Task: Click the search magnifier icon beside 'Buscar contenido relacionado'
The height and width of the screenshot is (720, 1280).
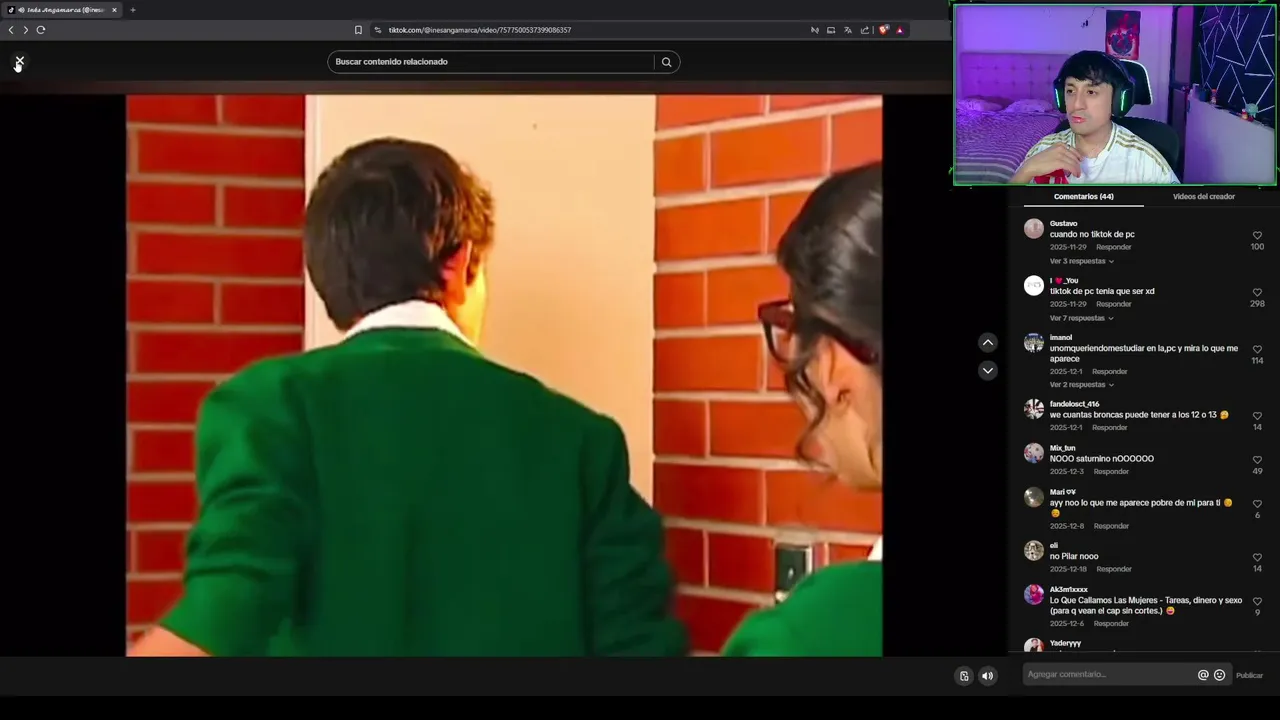Action: point(666,62)
